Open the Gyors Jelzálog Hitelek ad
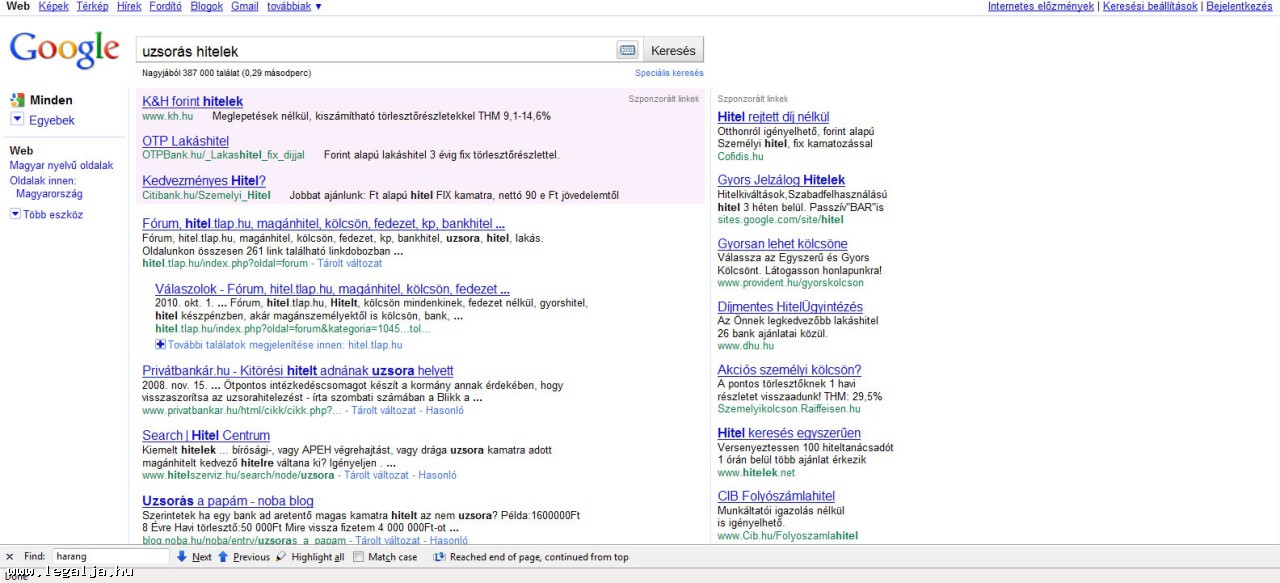This screenshot has height=583, width=1280. 781,181
